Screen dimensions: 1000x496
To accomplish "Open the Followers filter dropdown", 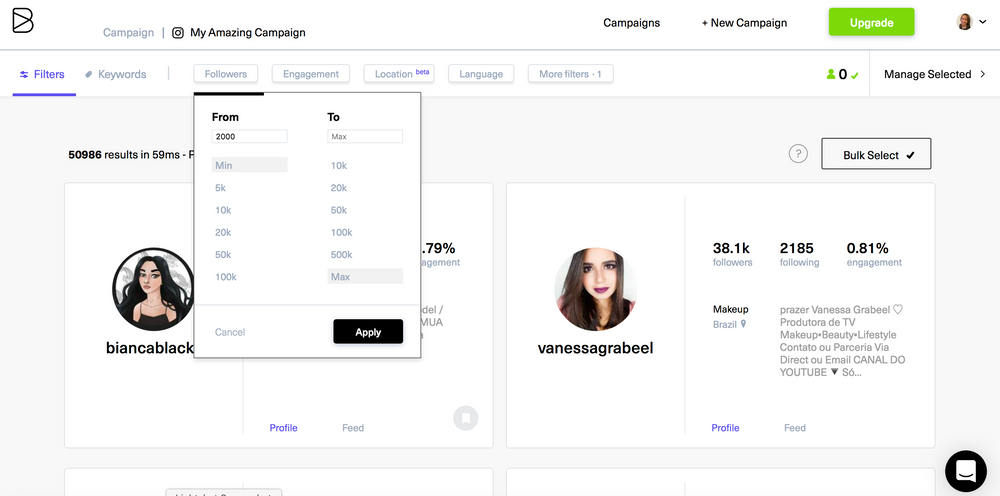I will [226, 74].
